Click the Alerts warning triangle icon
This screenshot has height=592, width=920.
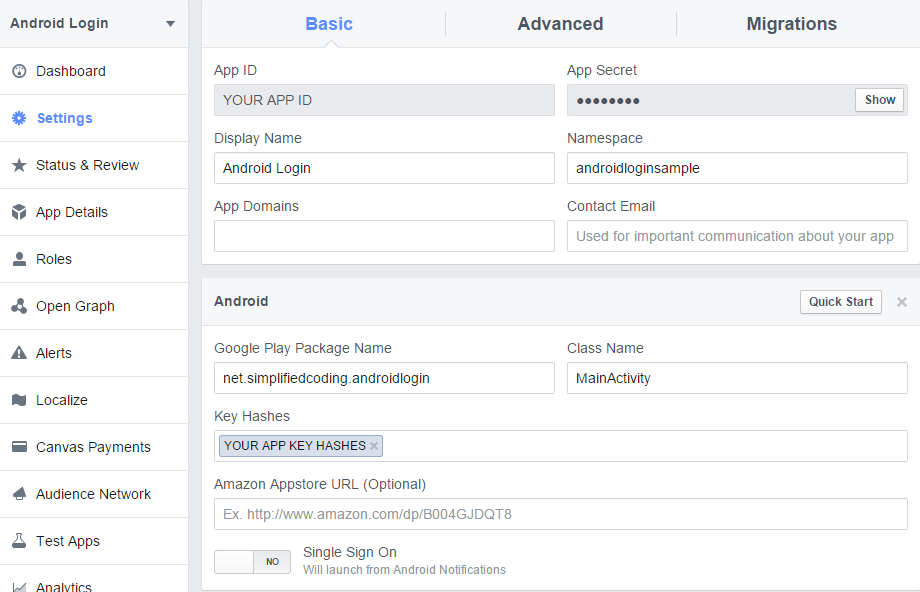click(19, 353)
